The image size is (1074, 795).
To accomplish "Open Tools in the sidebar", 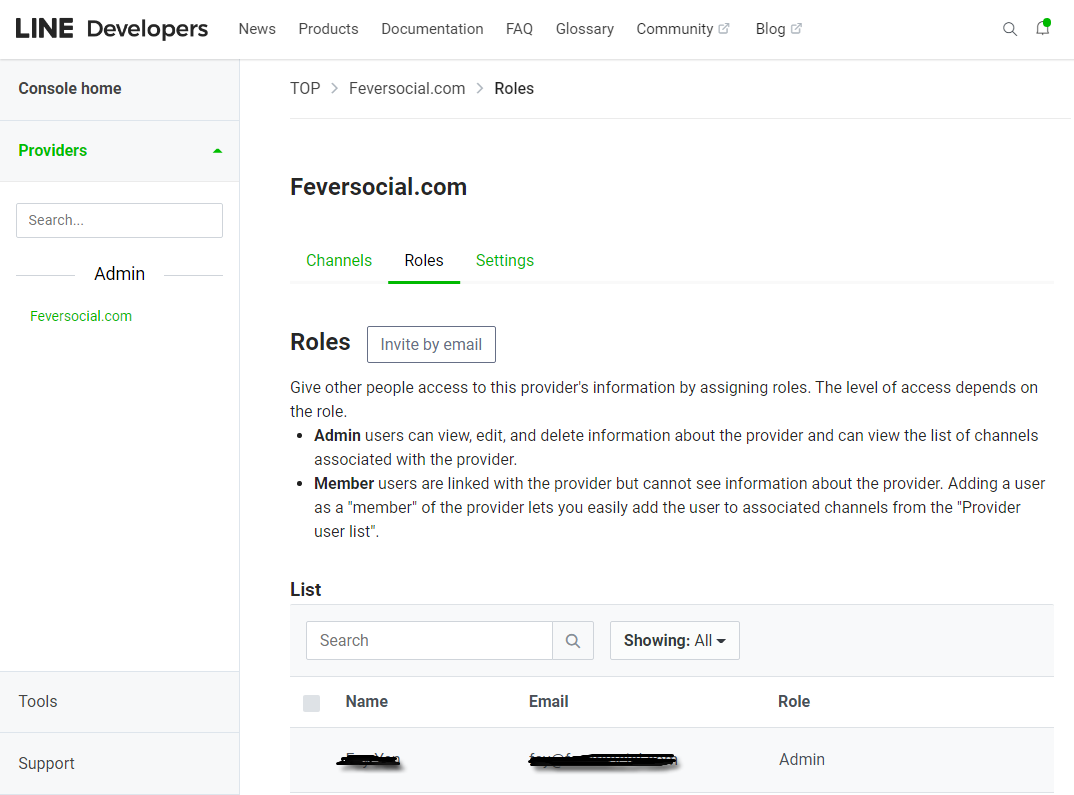I will pos(38,702).
